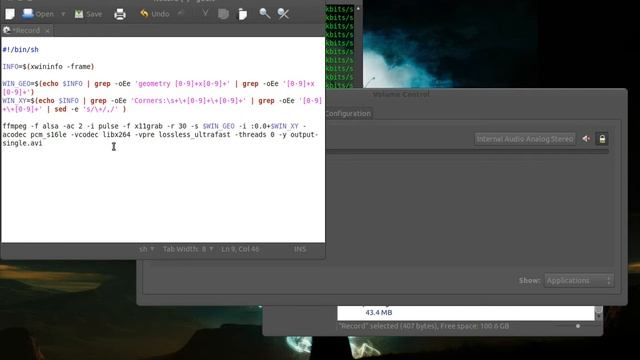Redo the last undone action
The height and width of the screenshot is (360, 640).
coord(181,14)
